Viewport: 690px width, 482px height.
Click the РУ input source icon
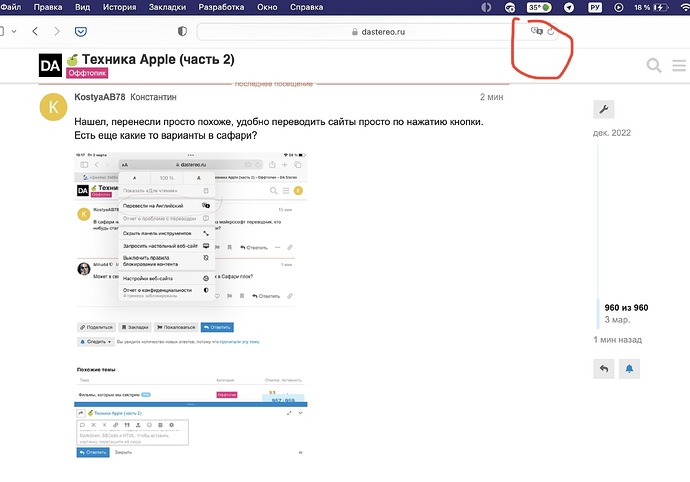tap(595, 7)
